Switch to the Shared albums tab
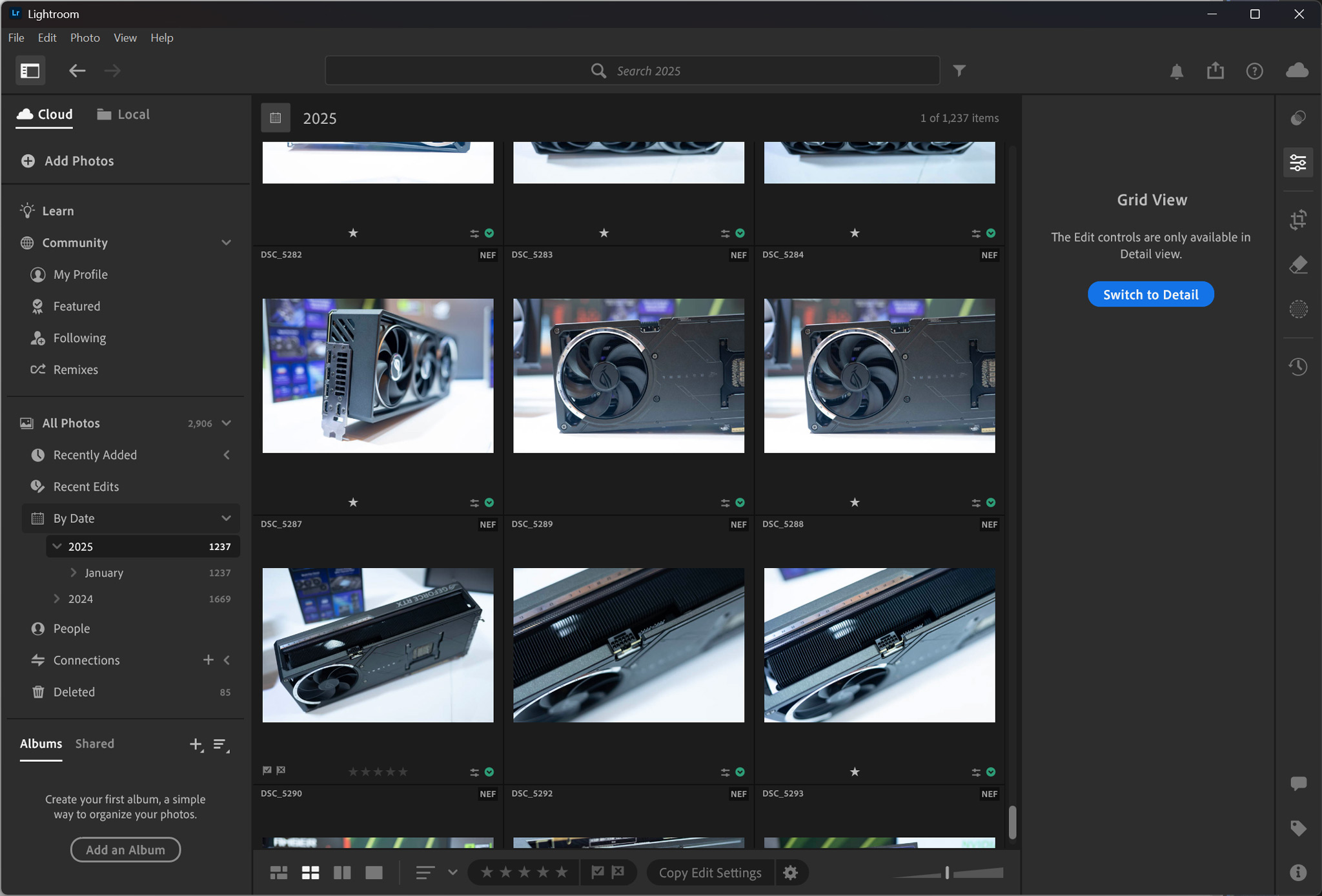The width and height of the screenshot is (1322, 896). click(x=94, y=744)
